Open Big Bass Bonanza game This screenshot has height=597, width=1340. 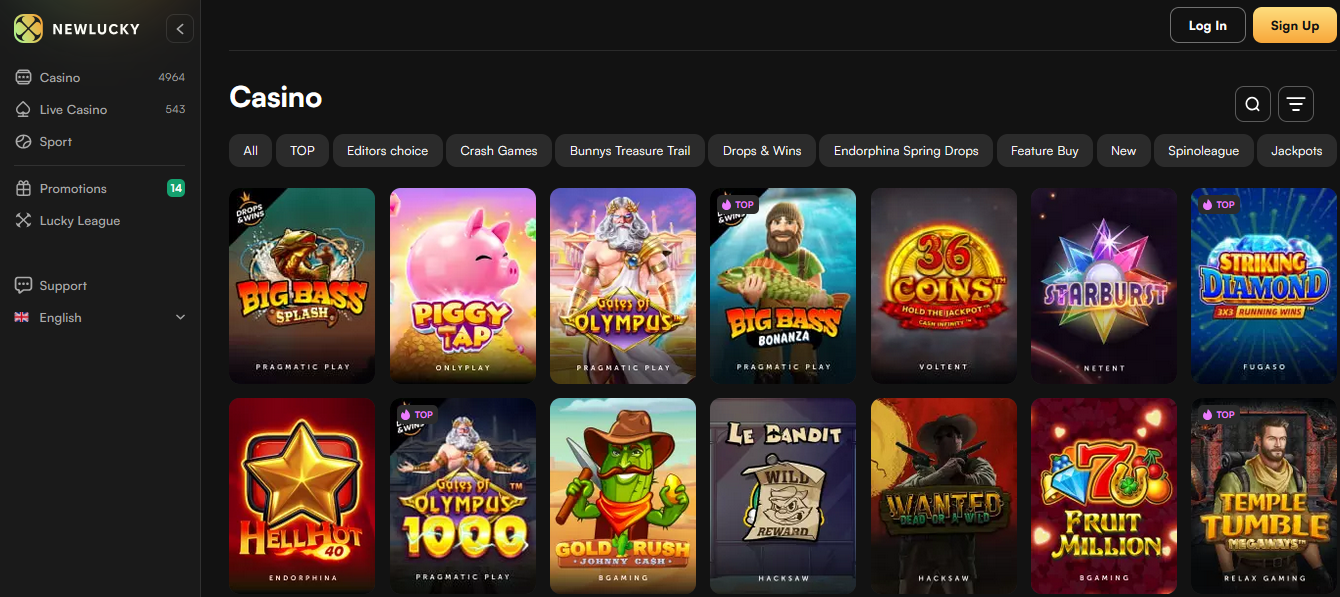point(783,285)
